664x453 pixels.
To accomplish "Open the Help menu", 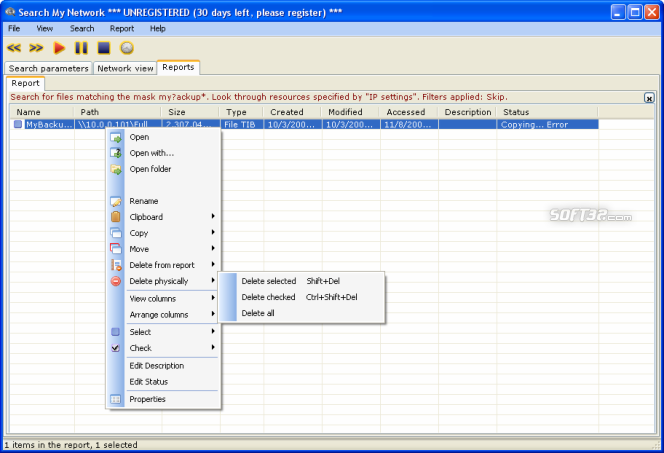I will [158, 28].
